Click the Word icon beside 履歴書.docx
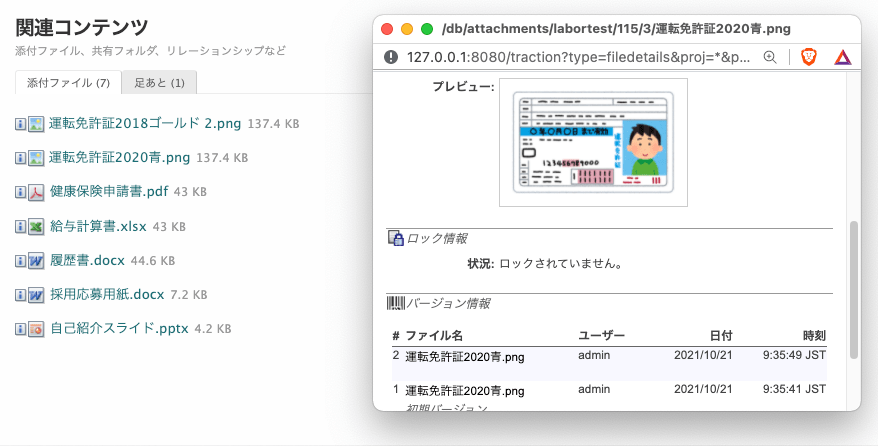 tap(35, 261)
